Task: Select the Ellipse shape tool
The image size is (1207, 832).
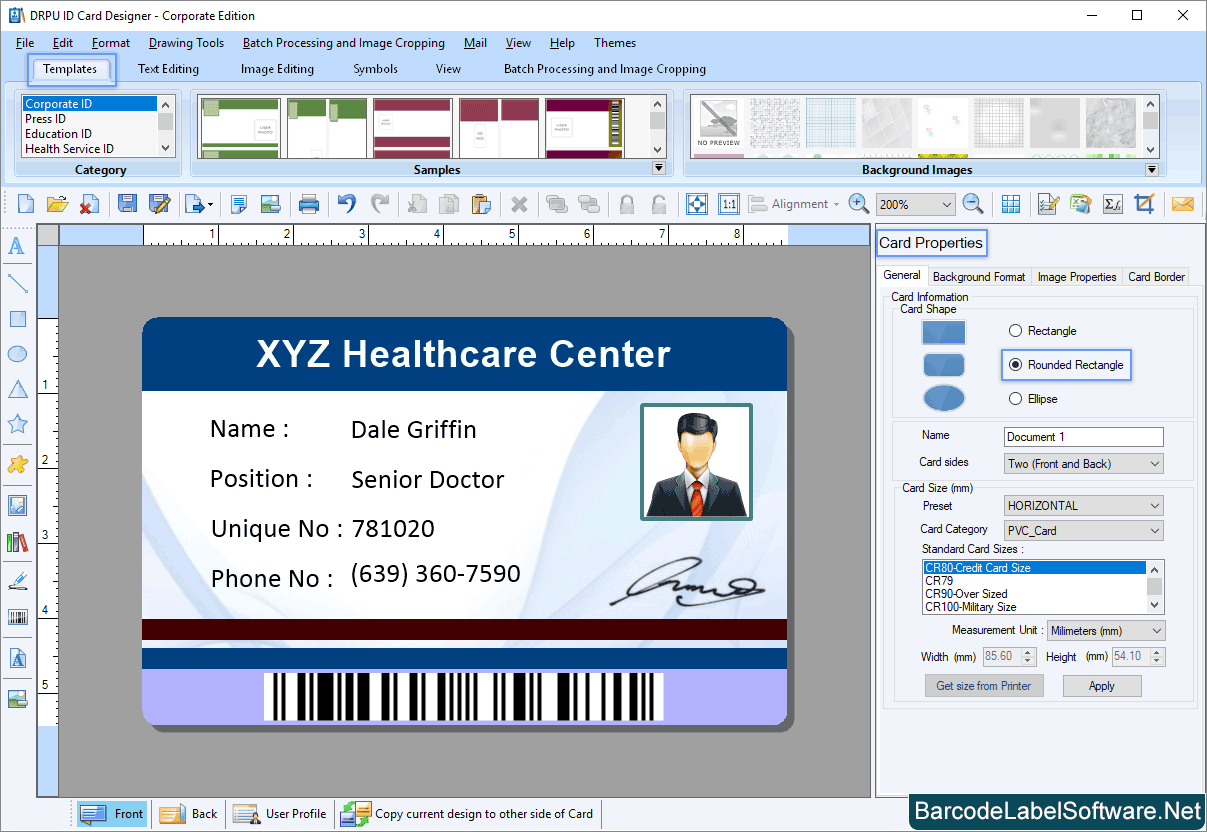Action: click(x=17, y=354)
